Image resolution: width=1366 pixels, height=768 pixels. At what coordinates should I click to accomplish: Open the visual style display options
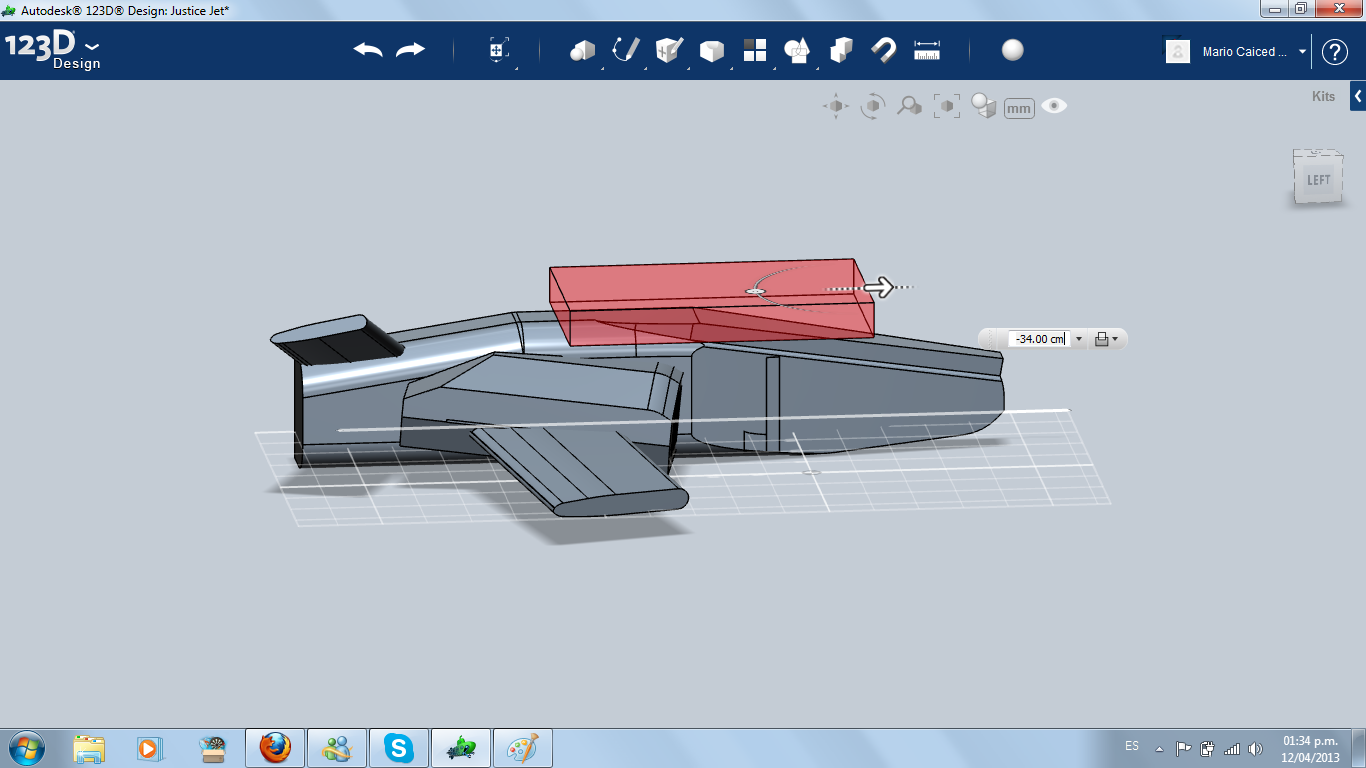pyautogui.click(x=984, y=106)
